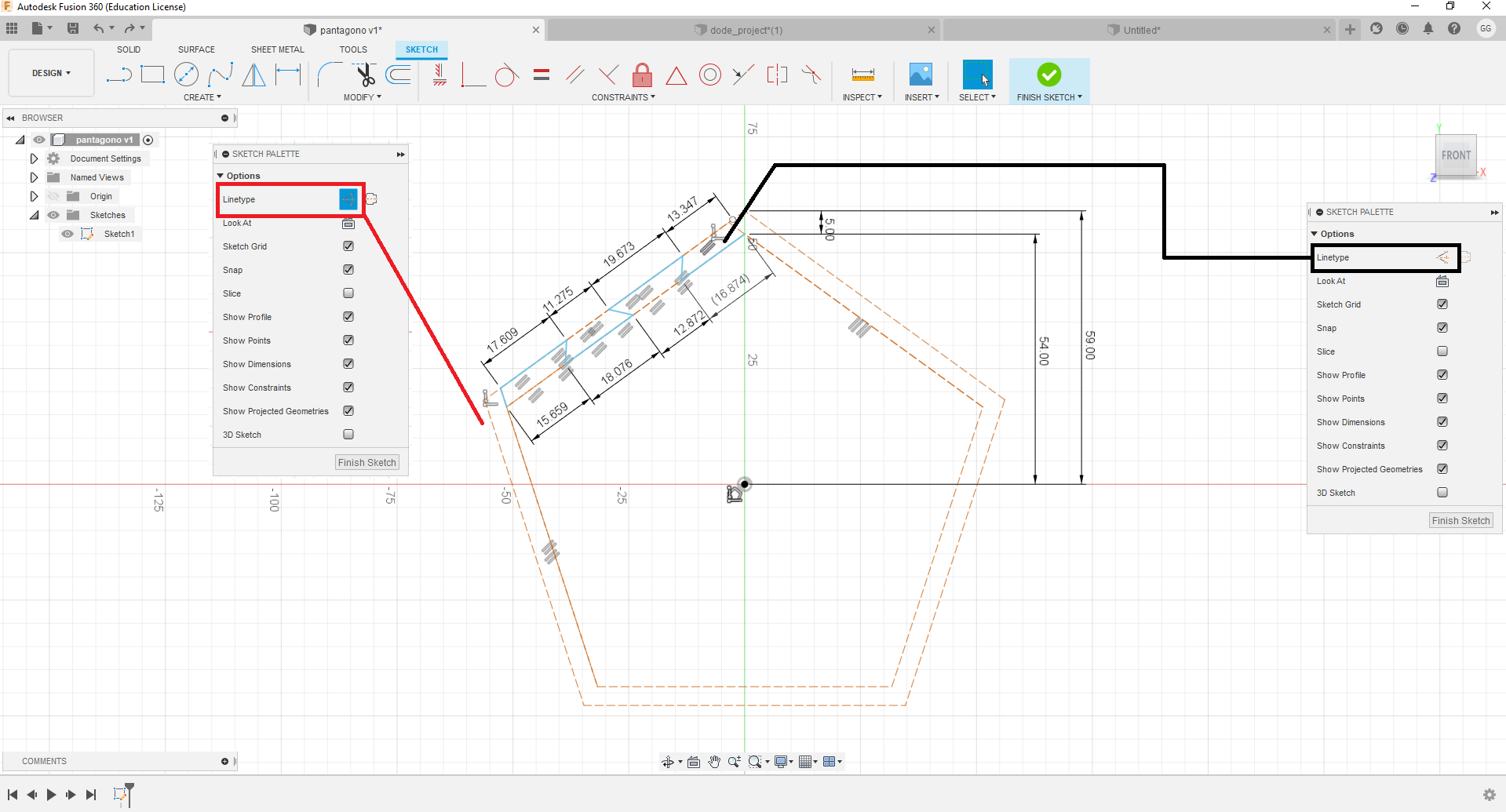The image size is (1506, 812).
Task: Uncheck Sketch Grid in left palette
Action: coord(348,246)
